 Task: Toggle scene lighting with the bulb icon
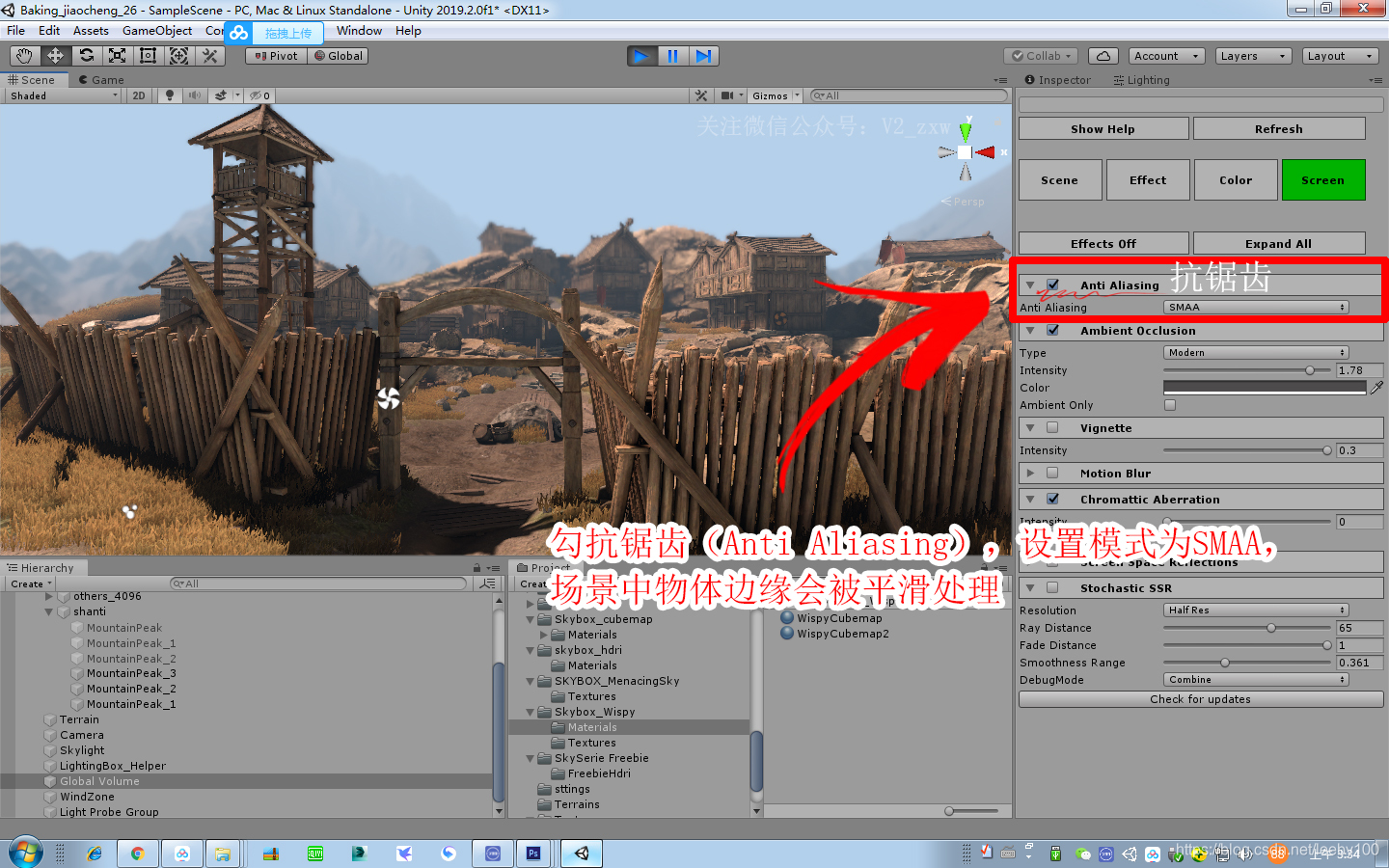pos(170,95)
